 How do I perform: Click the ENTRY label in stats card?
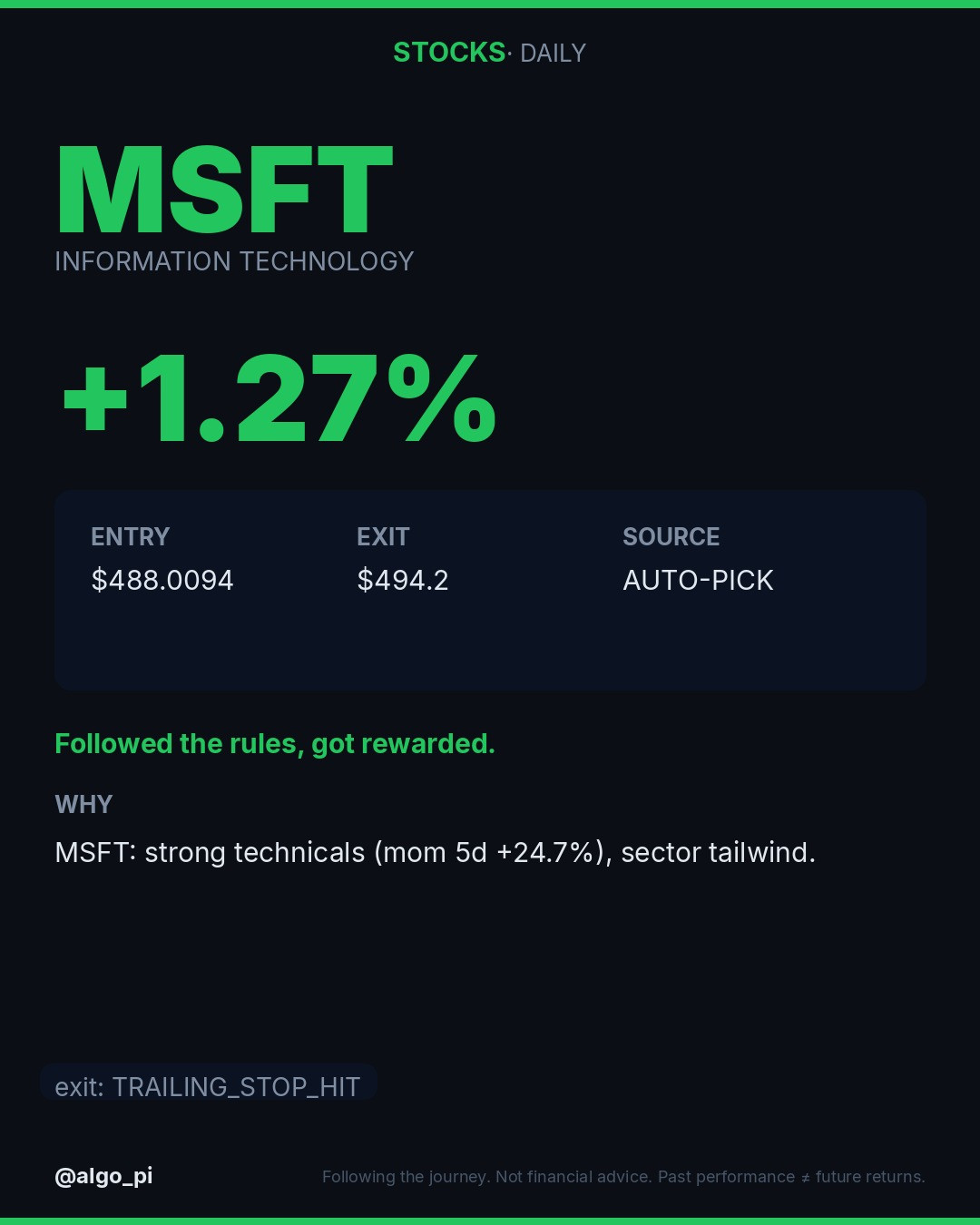(131, 537)
